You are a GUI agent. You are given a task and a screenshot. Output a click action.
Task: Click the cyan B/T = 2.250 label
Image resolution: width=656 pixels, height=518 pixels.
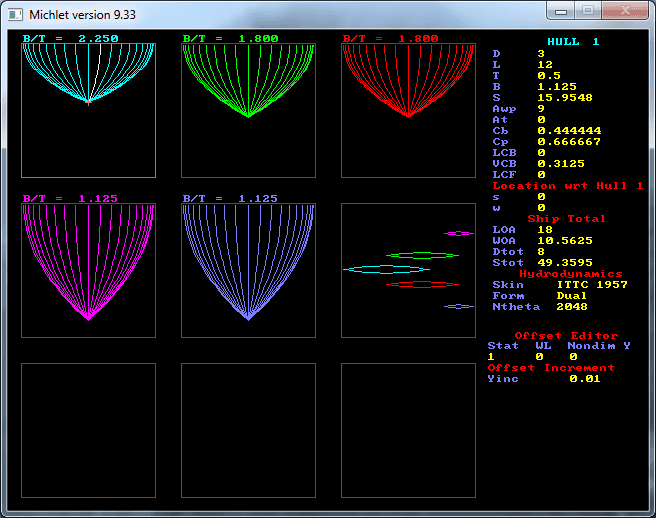70,38
